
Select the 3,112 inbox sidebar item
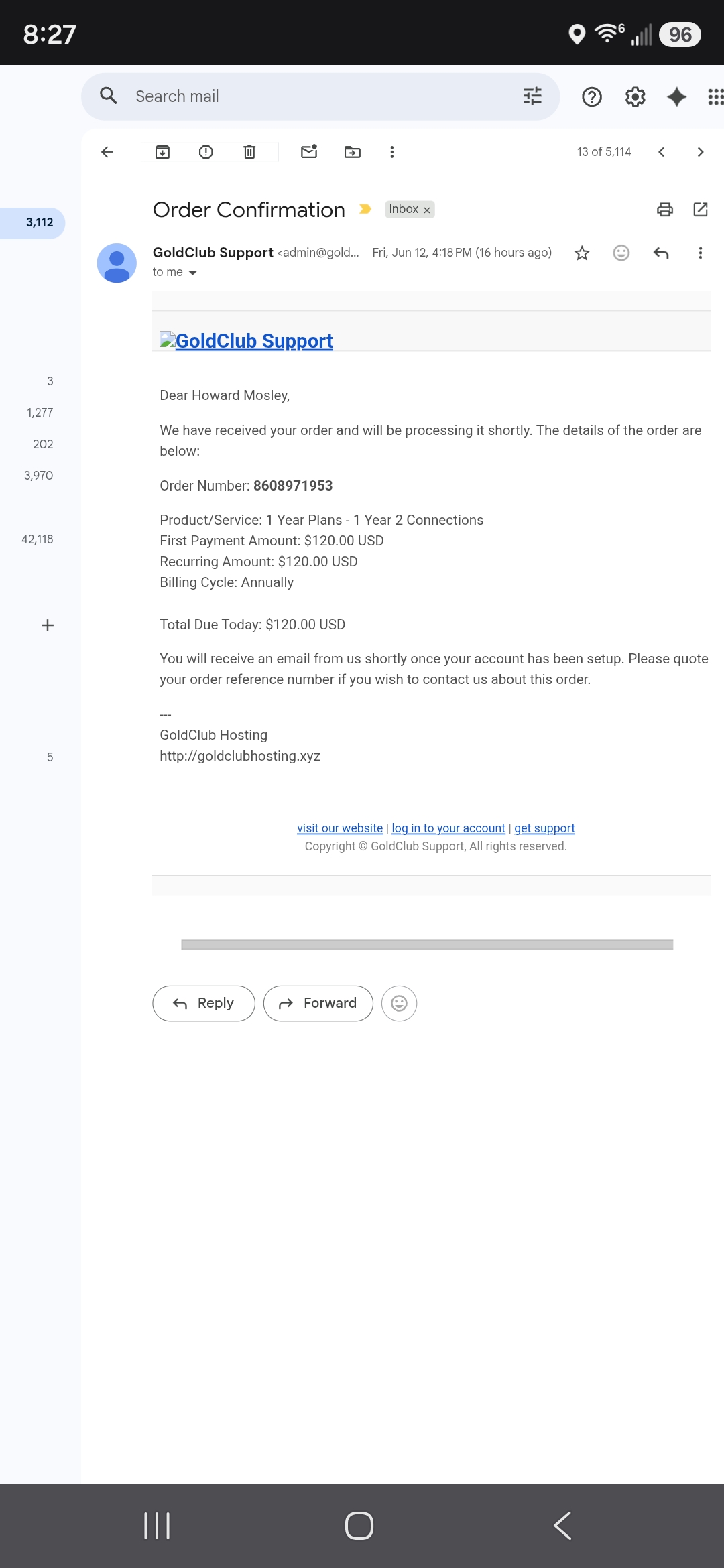pos(32,222)
